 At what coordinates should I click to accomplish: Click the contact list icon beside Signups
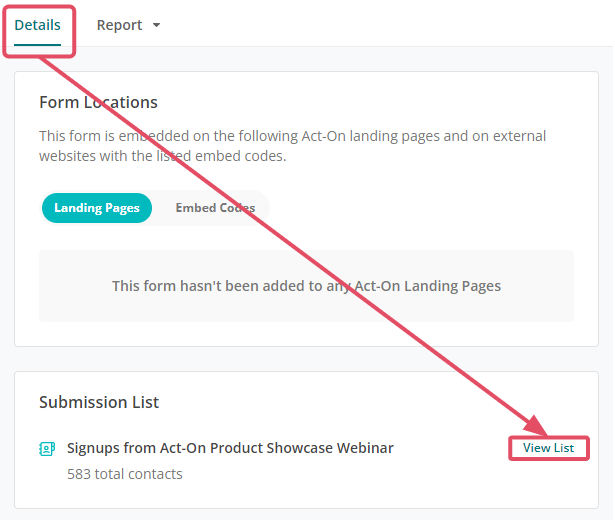pyautogui.click(x=47, y=449)
